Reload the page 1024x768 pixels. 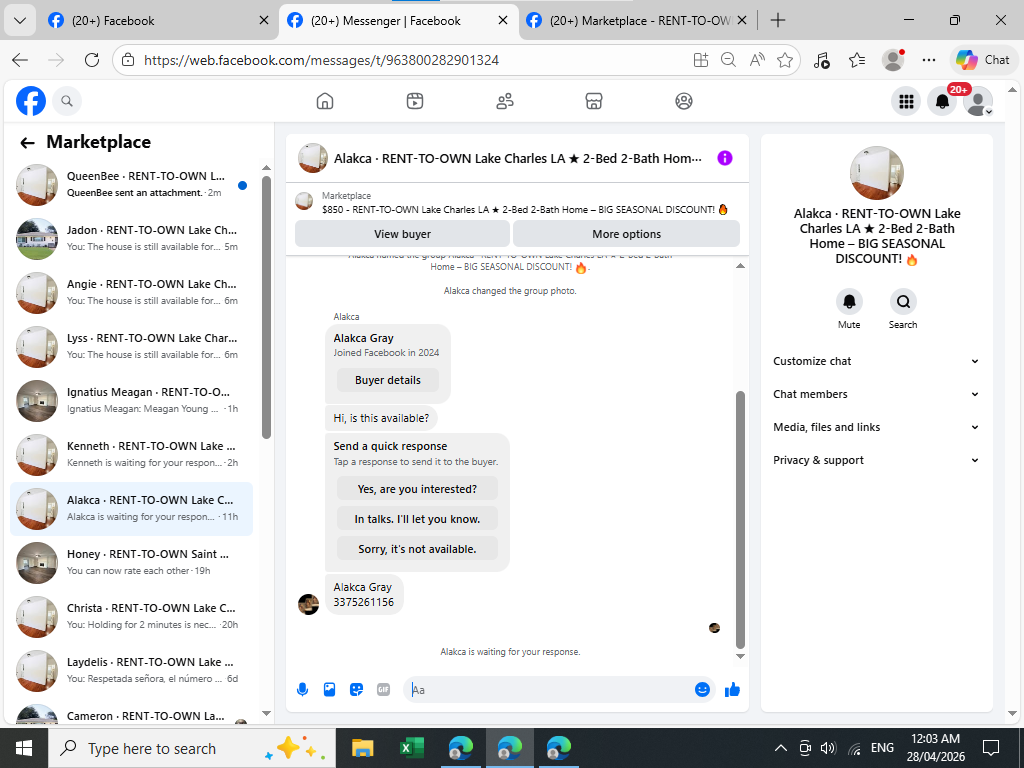[92, 60]
